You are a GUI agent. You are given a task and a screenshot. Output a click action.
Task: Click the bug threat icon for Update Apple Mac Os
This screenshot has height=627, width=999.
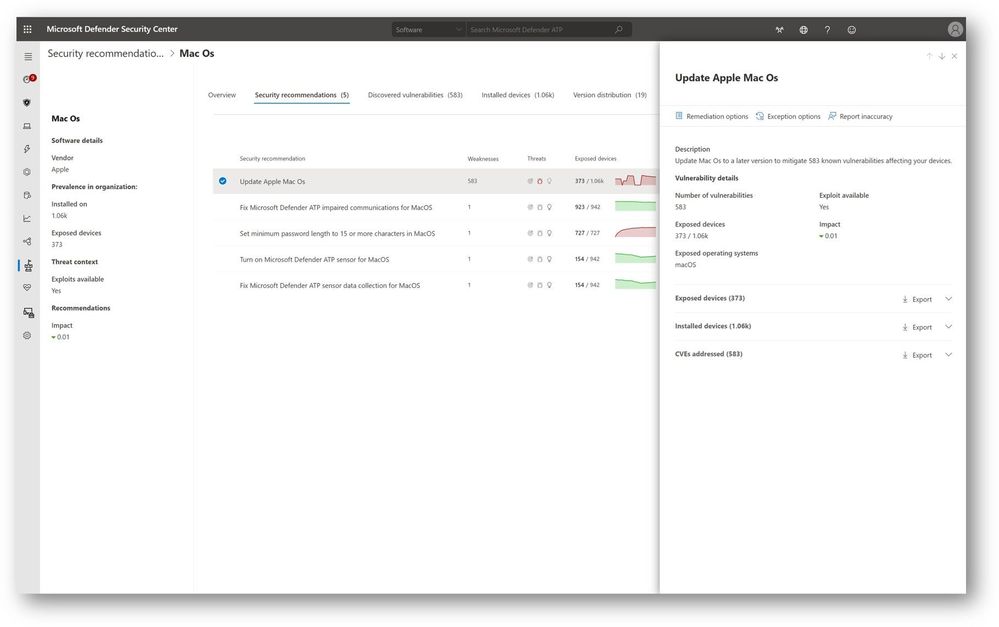(x=540, y=181)
